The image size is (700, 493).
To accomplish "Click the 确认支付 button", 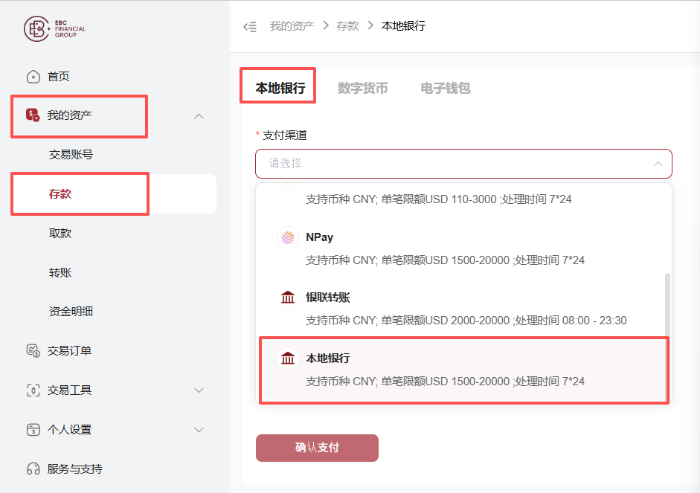I will (317, 447).
